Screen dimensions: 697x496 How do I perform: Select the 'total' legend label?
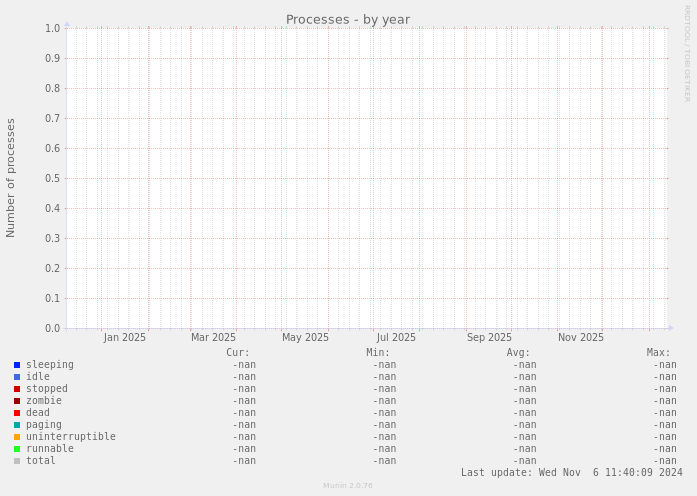point(40,461)
